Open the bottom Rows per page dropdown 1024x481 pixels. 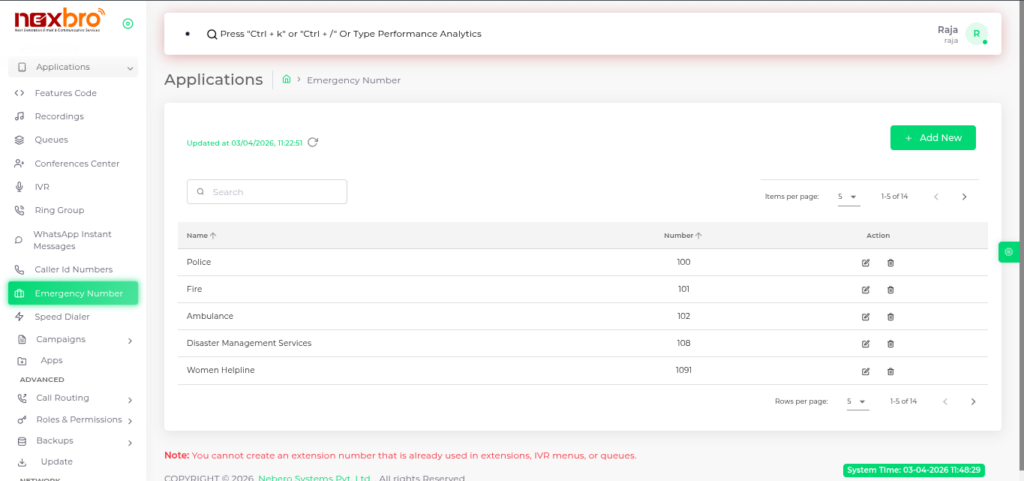coord(857,401)
